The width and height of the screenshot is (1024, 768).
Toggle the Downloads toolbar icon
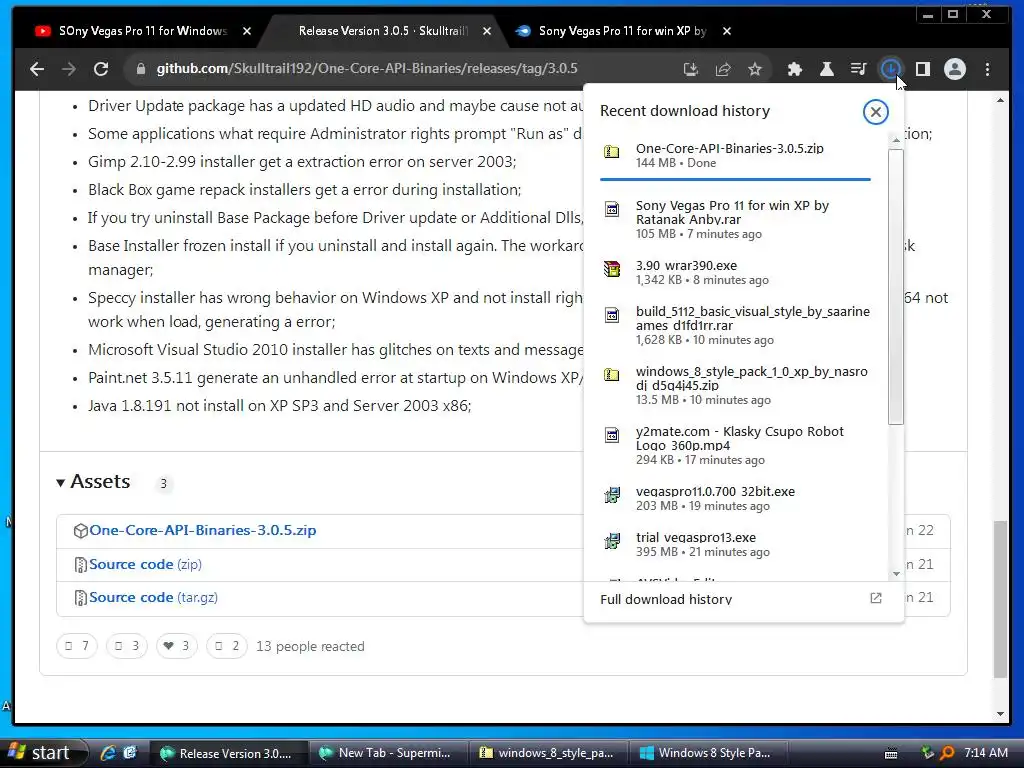891,69
